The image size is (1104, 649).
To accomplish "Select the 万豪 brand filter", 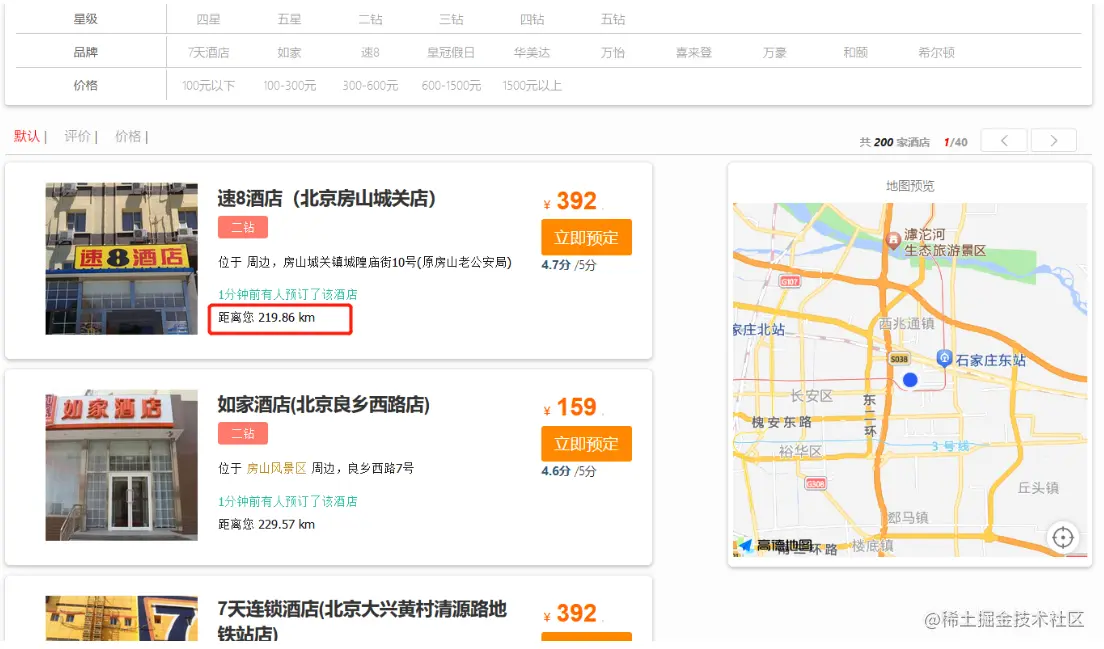I will point(774,53).
